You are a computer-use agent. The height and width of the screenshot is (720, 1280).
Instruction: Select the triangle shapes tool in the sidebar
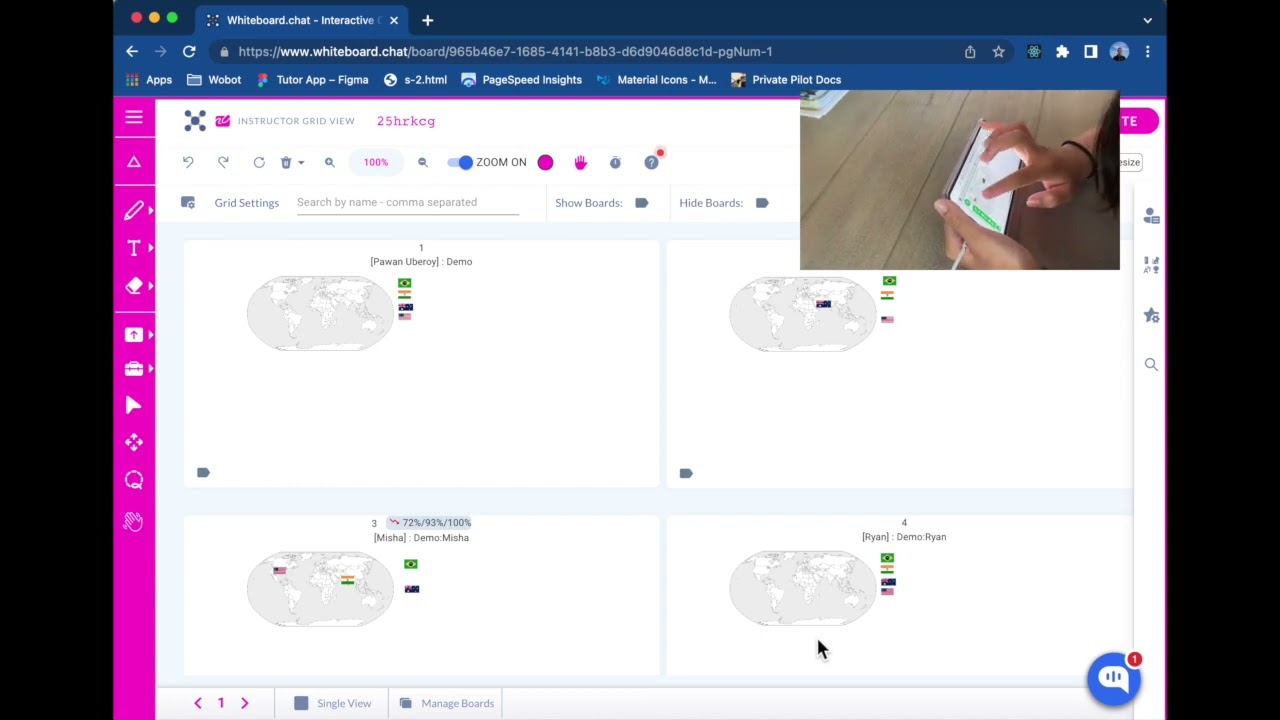coord(134,162)
